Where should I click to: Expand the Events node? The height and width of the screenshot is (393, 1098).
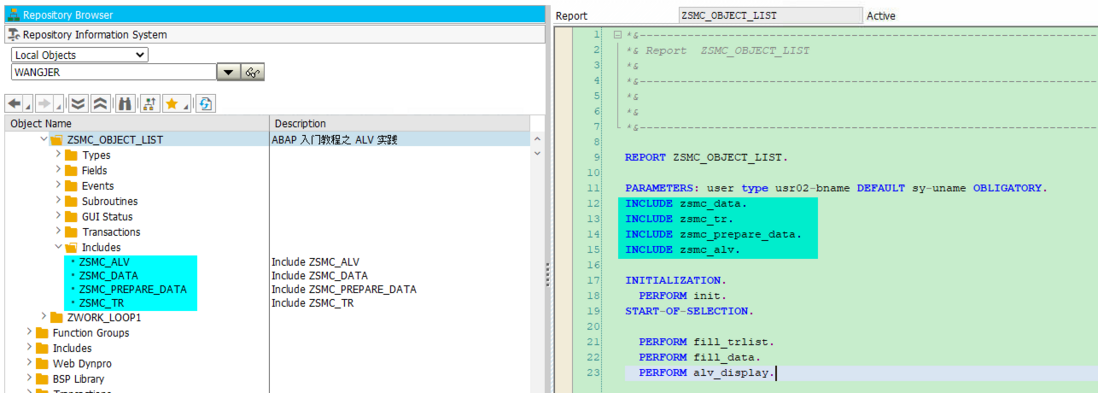coord(59,186)
